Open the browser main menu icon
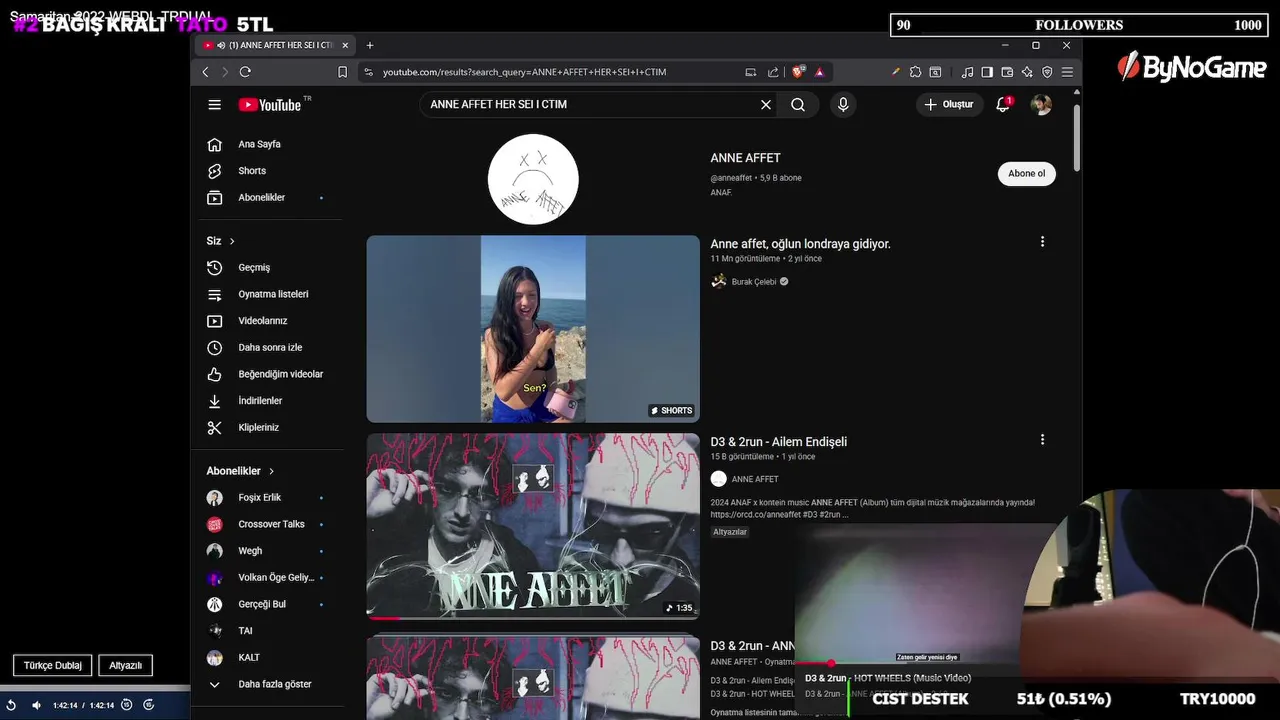1280x720 pixels. [x=1067, y=72]
